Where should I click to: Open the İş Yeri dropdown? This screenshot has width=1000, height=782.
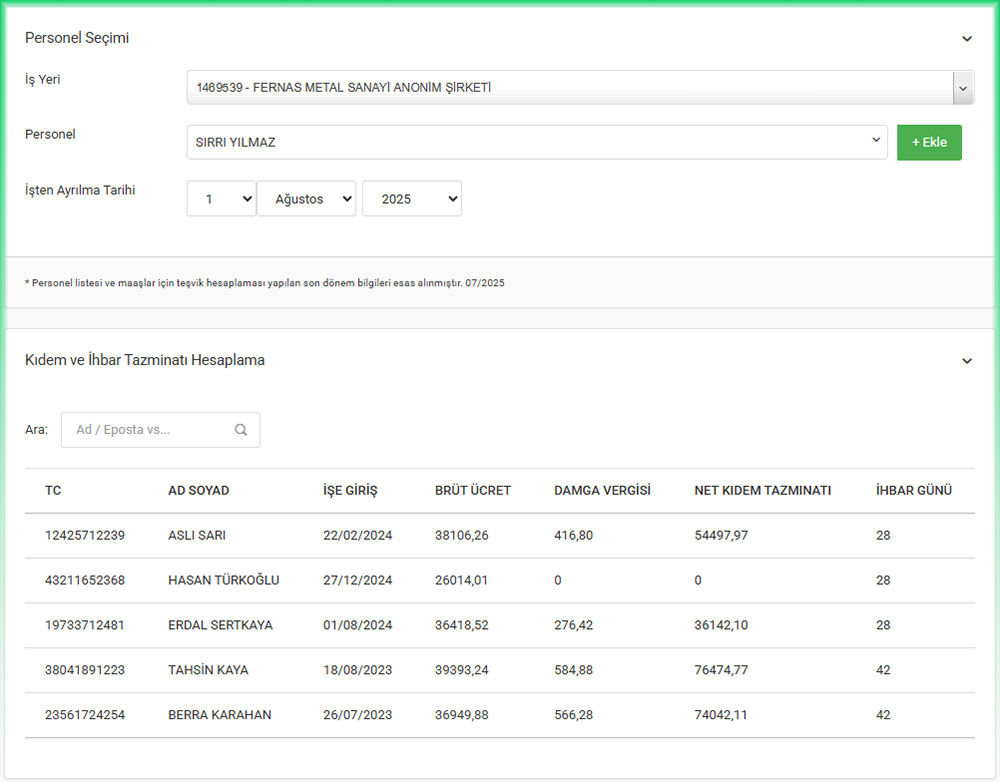580,88
